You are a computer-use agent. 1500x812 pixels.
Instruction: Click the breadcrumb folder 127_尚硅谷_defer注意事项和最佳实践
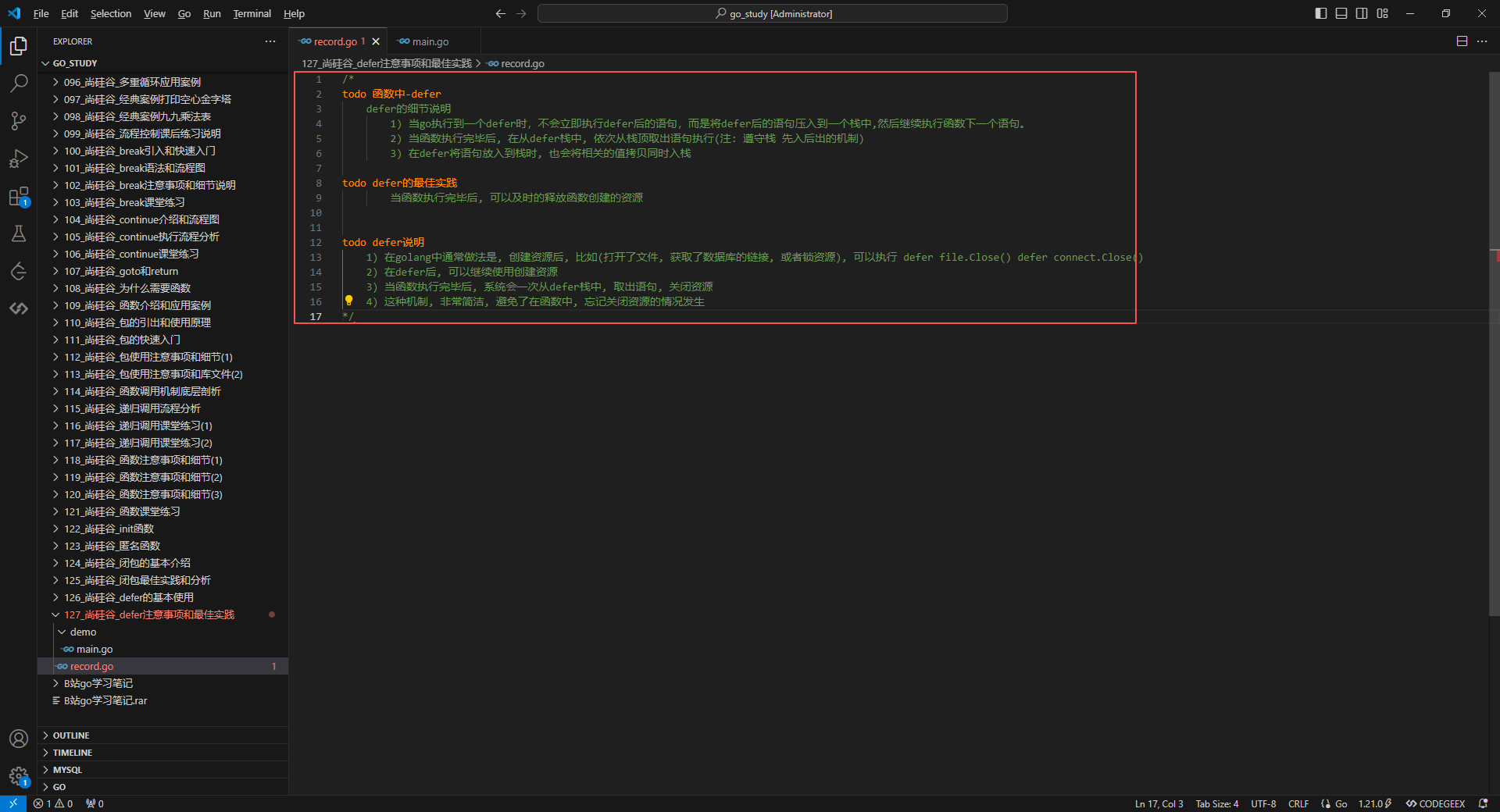point(387,63)
